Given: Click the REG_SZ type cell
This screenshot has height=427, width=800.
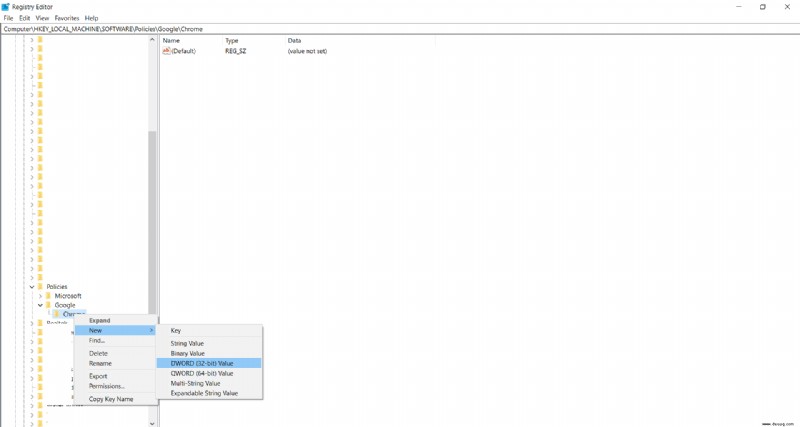Looking at the screenshot, I should click(235, 51).
